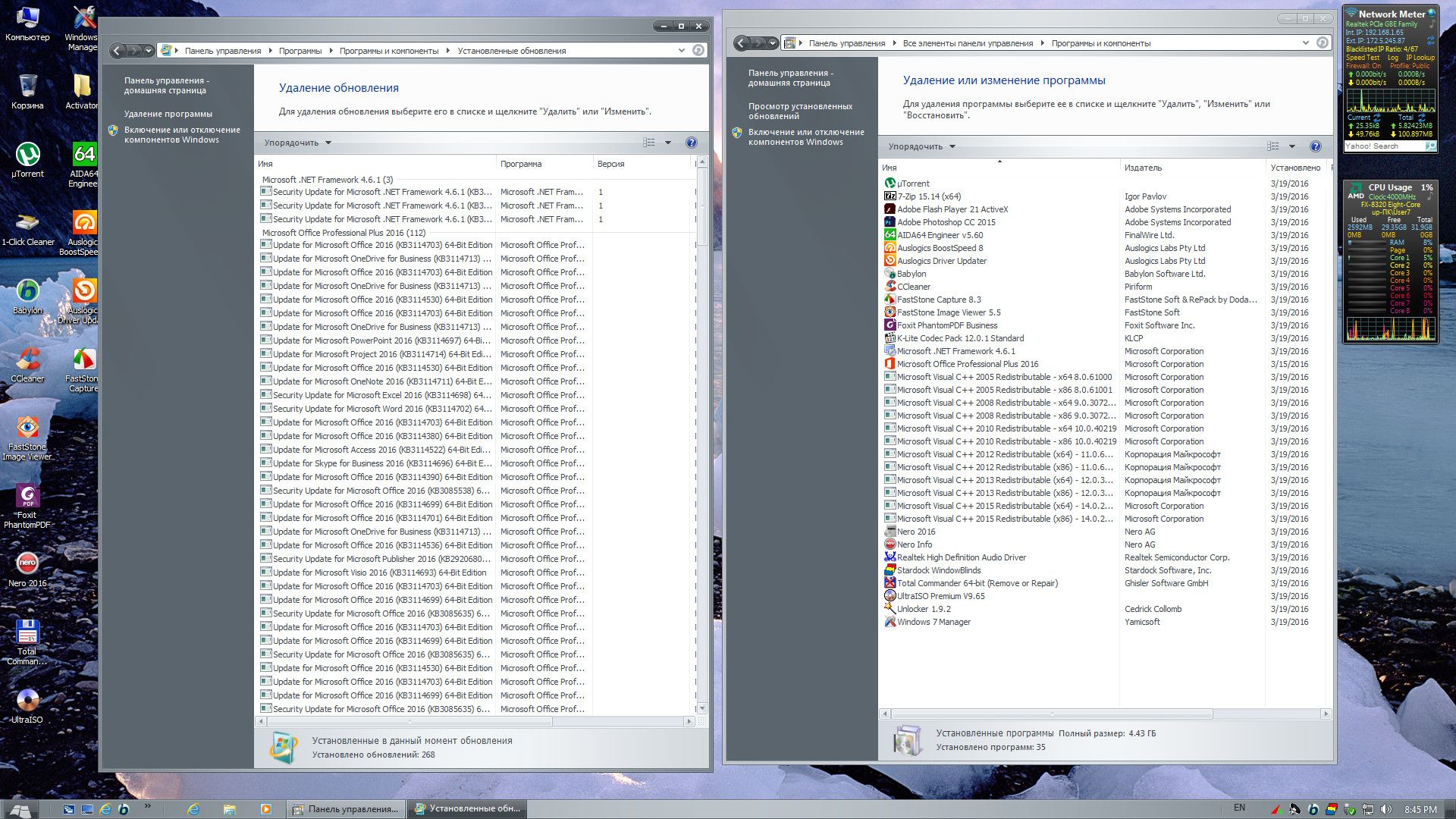The image size is (1456, 819).
Task: Sort programs by Издатель column header
Action: coord(1192,168)
